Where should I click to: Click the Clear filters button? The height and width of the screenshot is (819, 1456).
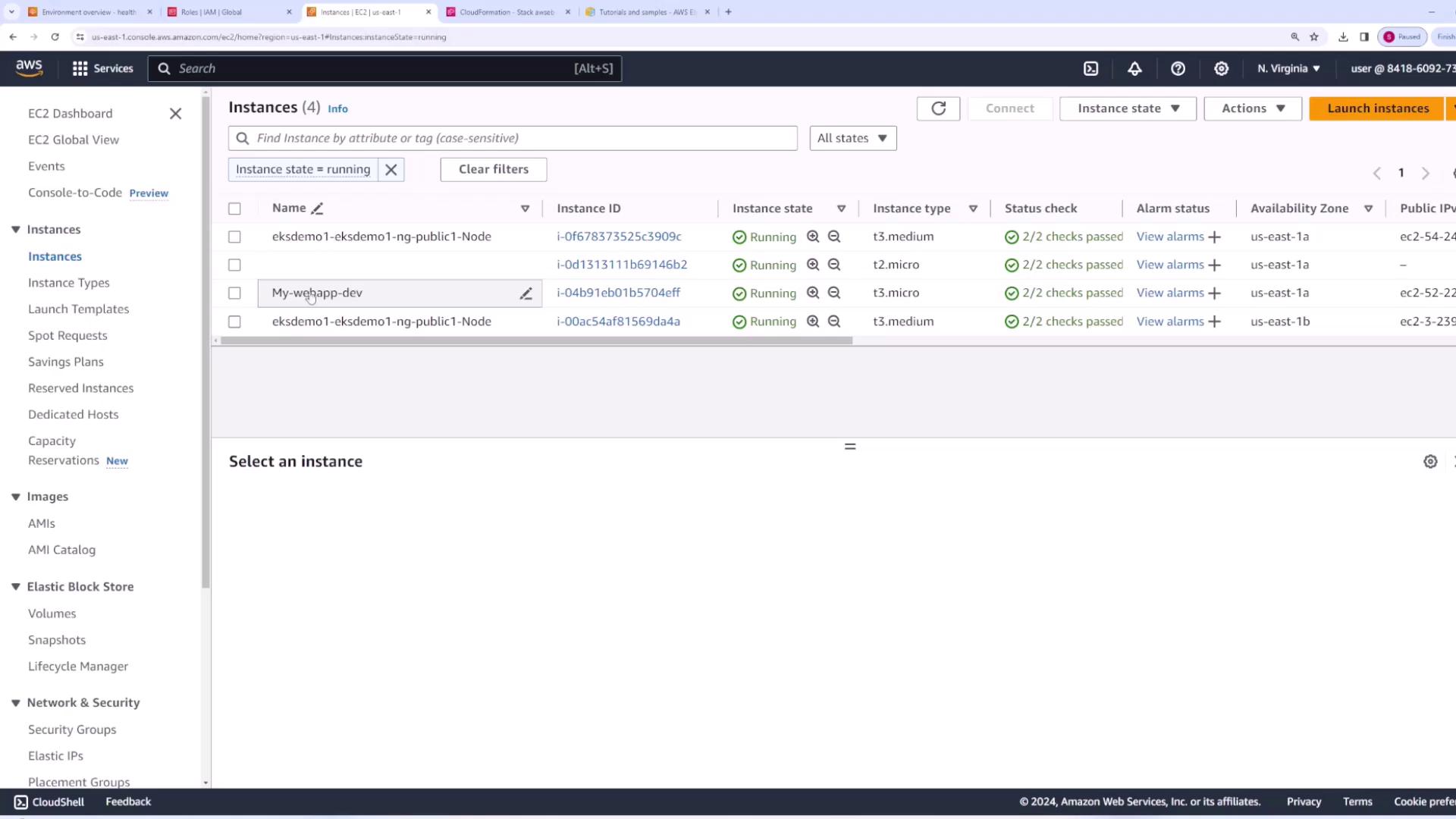(493, 169)
